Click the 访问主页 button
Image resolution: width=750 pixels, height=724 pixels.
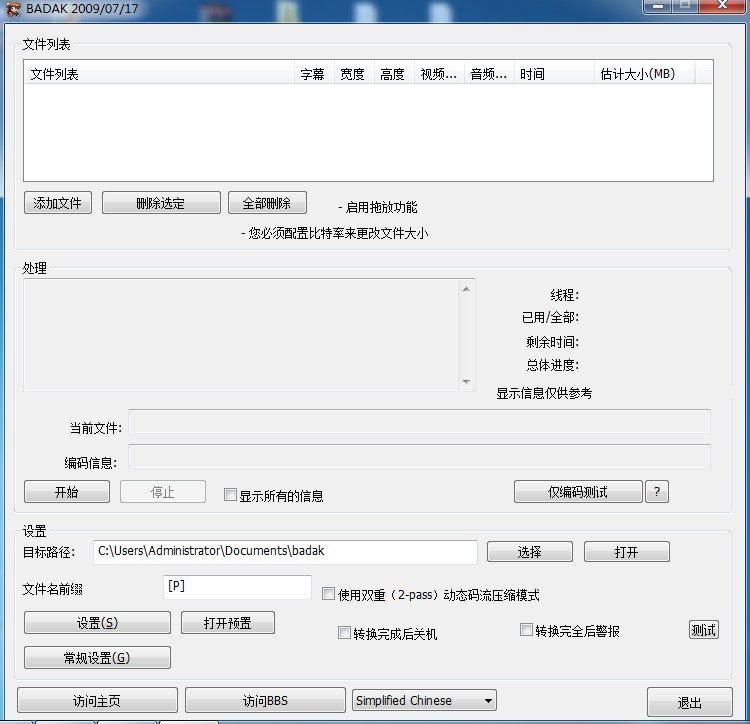click(x=97, y=701)
